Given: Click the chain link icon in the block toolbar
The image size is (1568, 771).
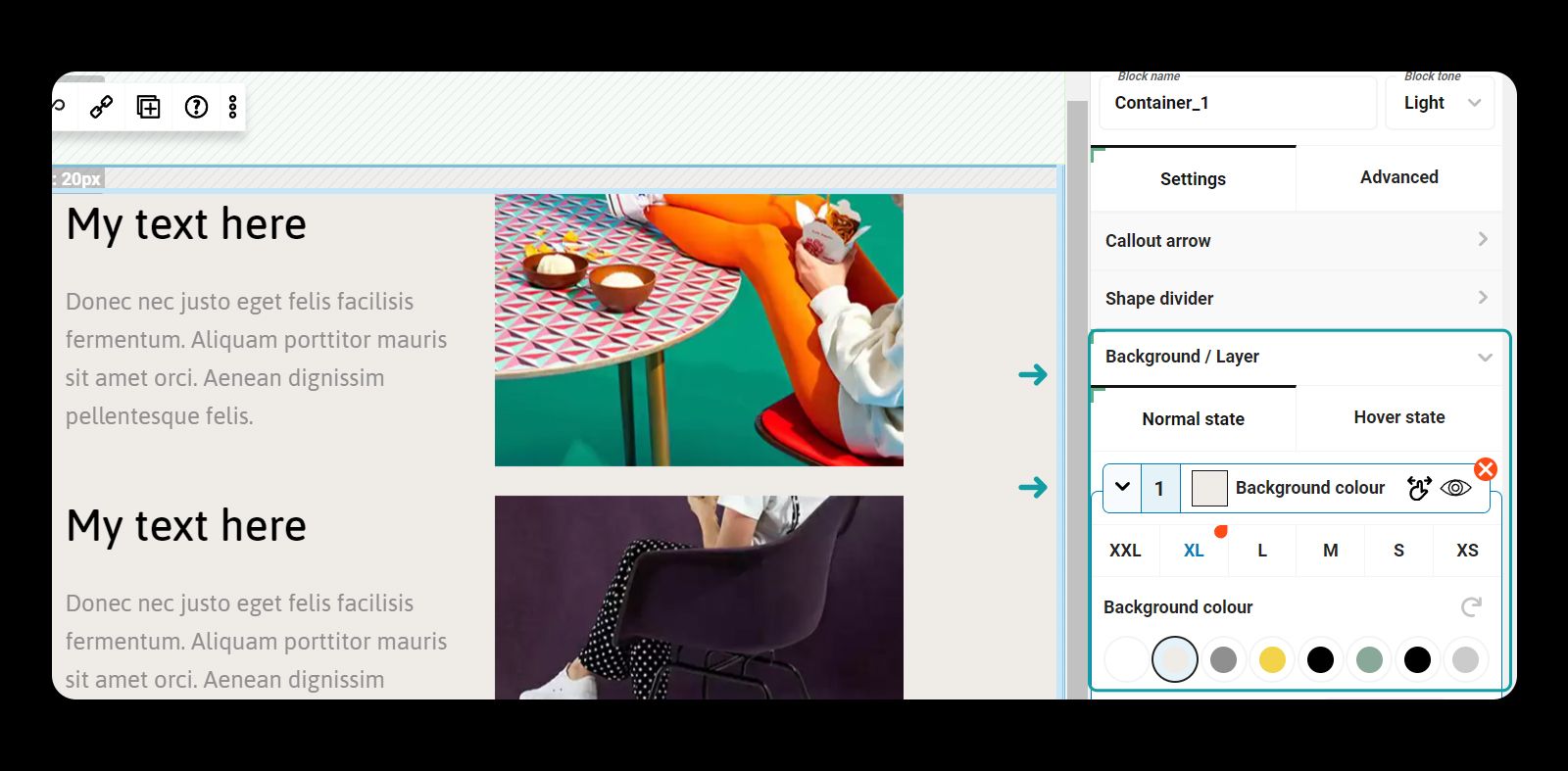Looking at the screenshot, I should (x=101, y=107).
